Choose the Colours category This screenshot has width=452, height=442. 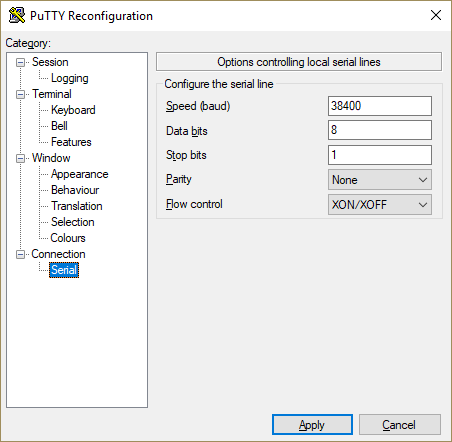click(x=68, y=238)
